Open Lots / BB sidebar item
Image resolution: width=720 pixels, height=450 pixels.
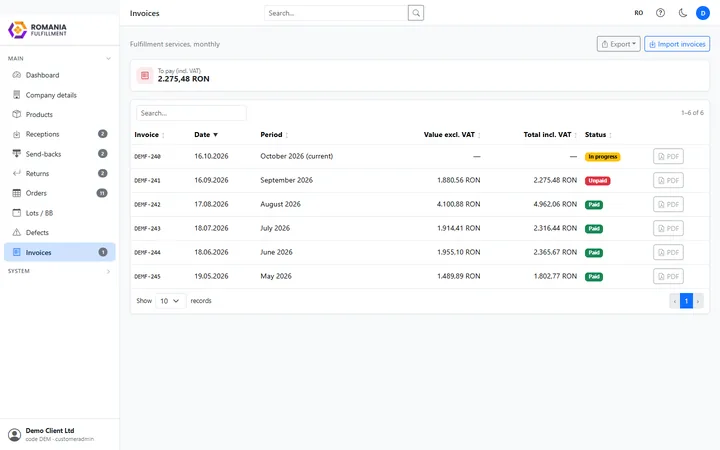[x=60, y=213]
